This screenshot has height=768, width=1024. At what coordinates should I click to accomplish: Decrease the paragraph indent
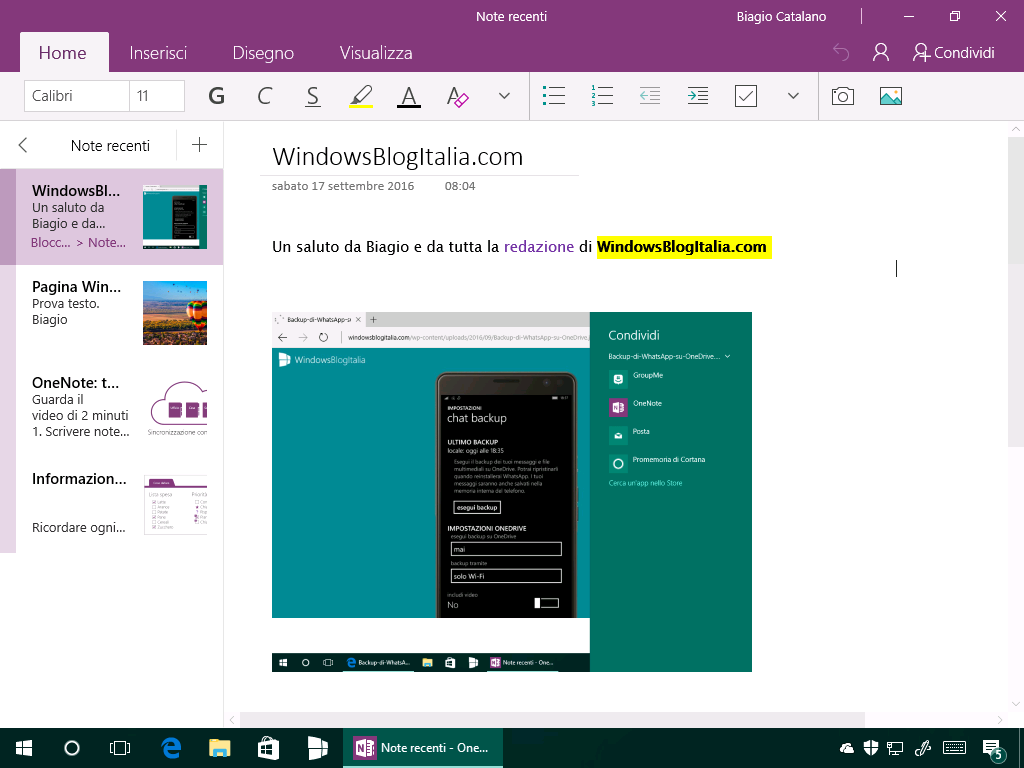650,96
